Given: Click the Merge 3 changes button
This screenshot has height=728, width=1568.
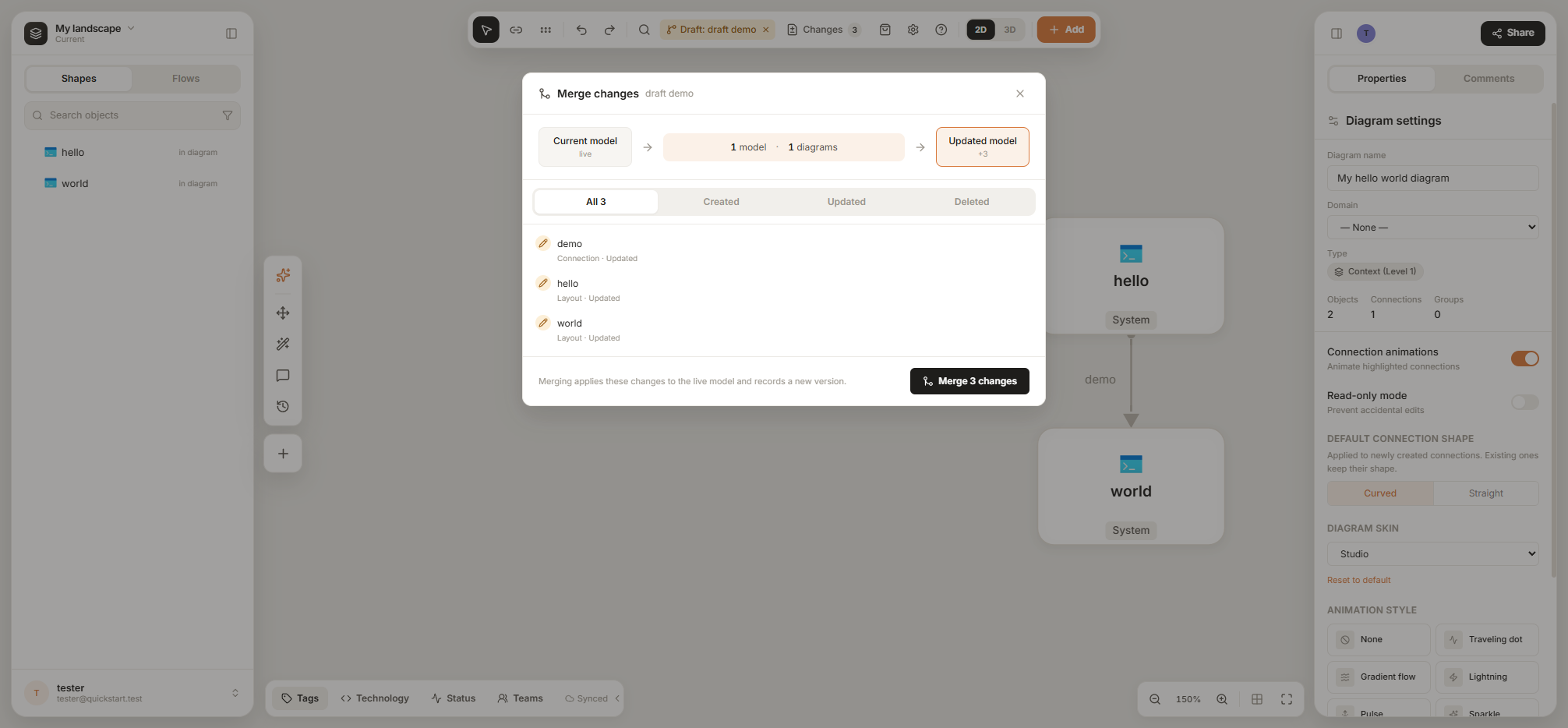Looking at the screenshot, I should click(969, 381).
